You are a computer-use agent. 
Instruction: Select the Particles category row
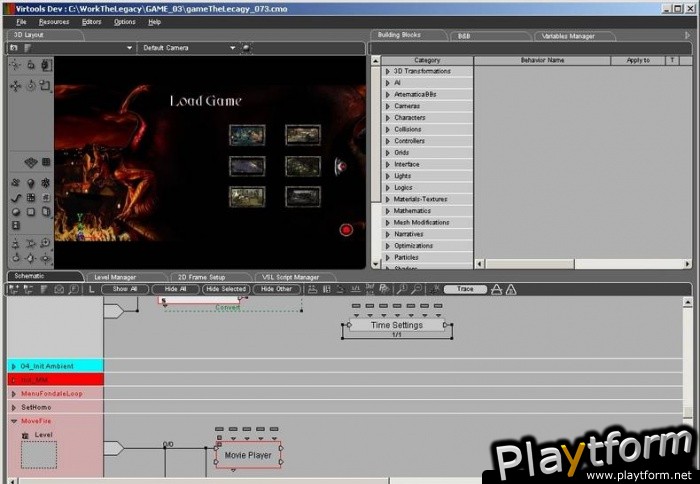(x=427, y=257)
